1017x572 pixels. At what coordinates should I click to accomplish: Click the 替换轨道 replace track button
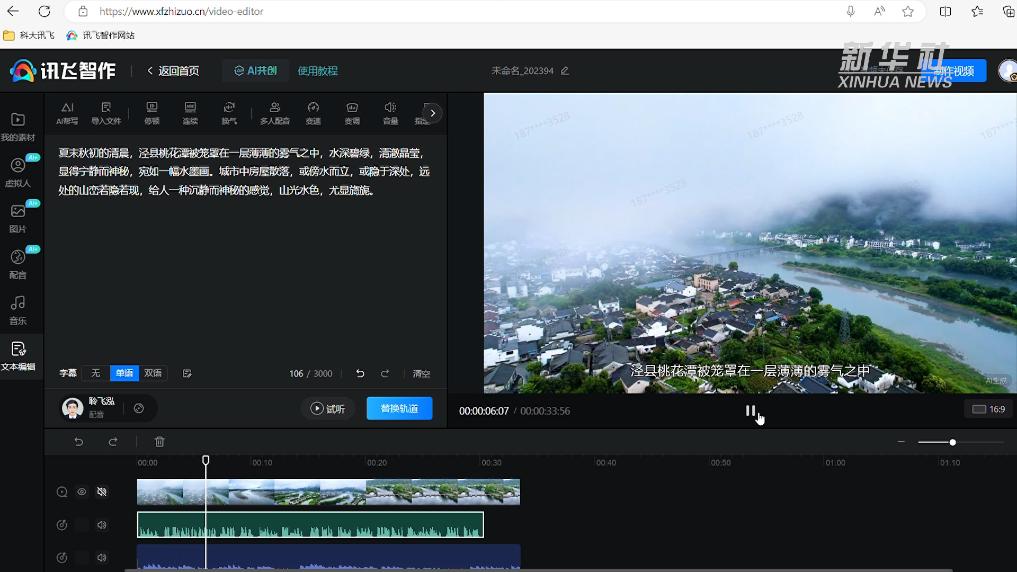(x=399, y=408)
